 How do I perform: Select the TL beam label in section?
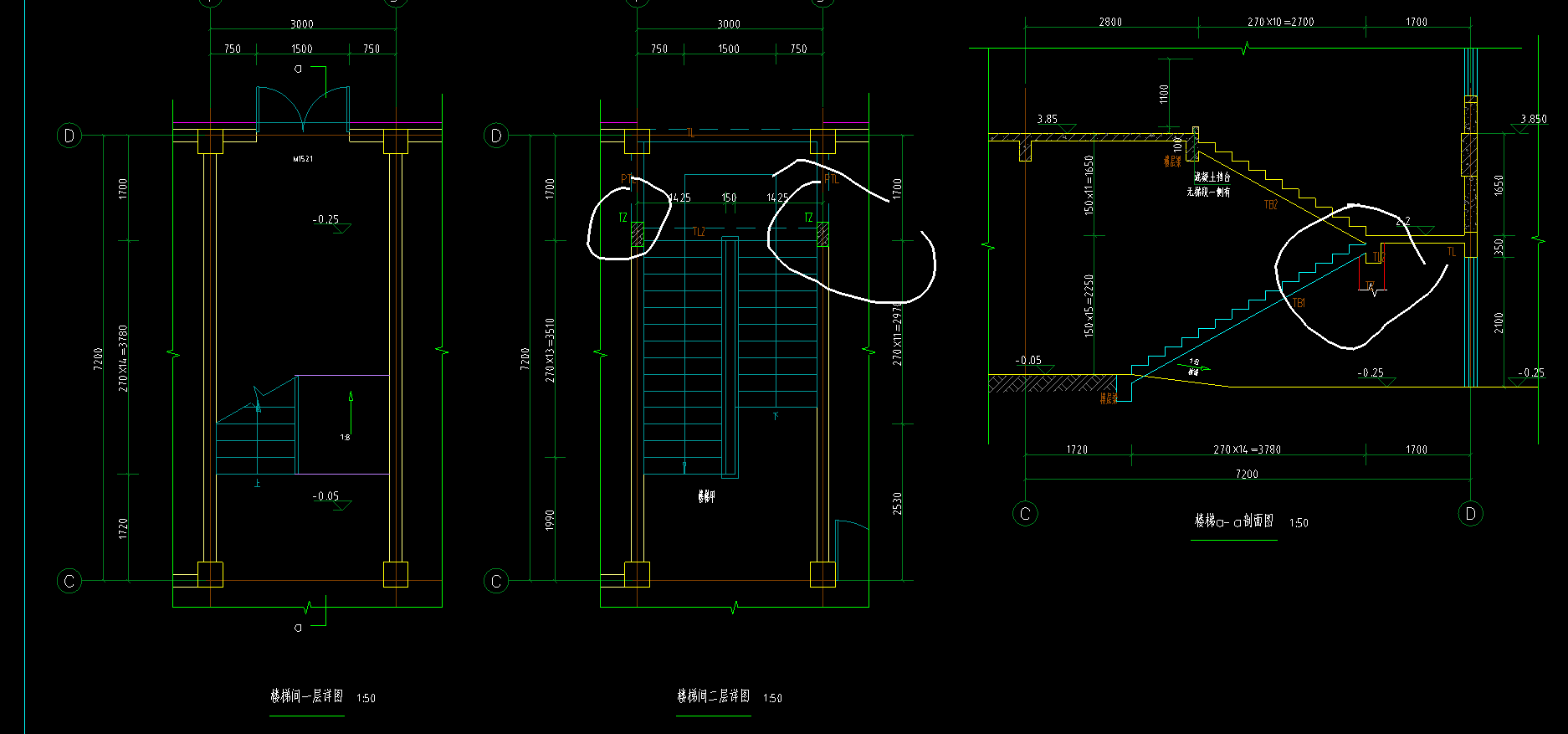point(1452,251)
